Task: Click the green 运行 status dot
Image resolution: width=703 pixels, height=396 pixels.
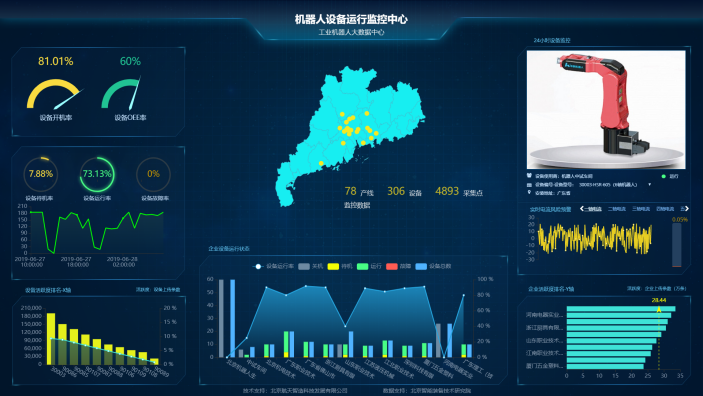Action: point(664,176)
